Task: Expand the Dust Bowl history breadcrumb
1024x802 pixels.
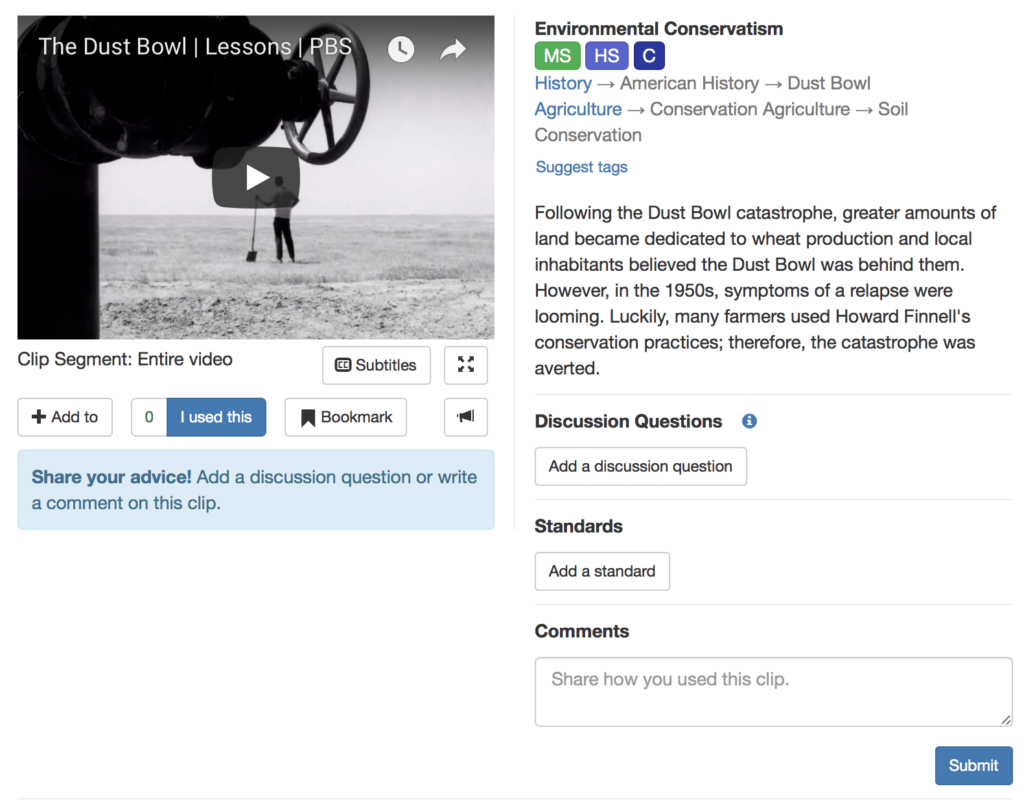Action: pyautogui.click(x=829, y=83)
